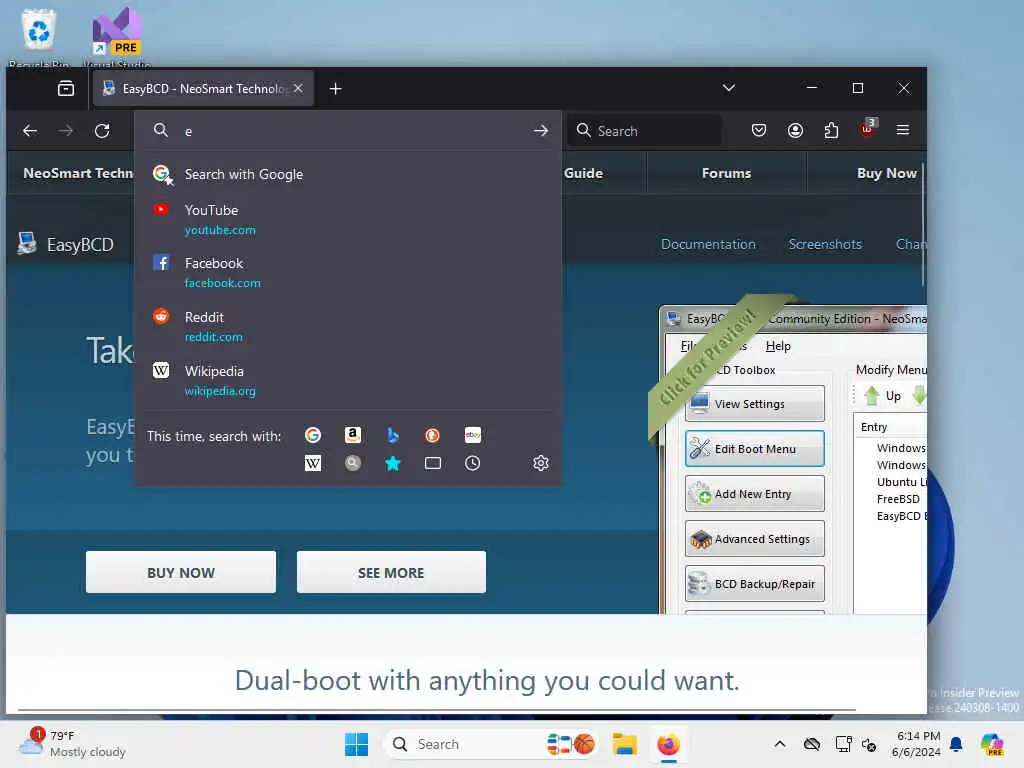Open the Guide navigation item
Image resolution: width=1024 pixels, height=768 pixels.
pos(583,173)
